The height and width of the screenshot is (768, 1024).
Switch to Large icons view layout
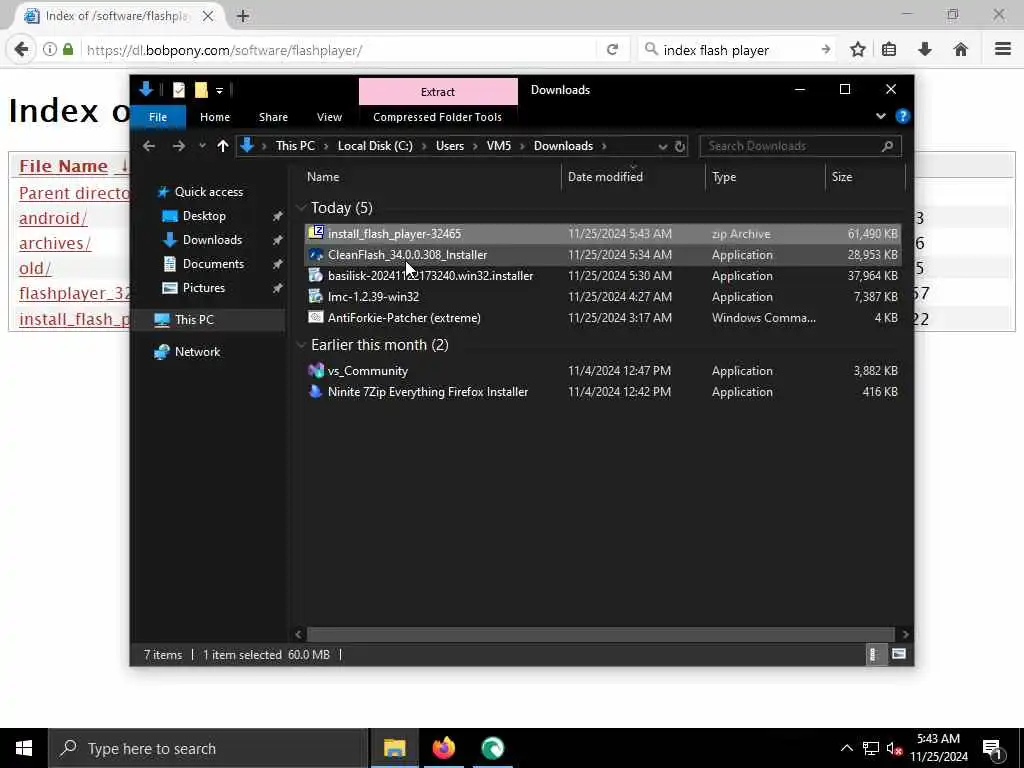[899, 654]
